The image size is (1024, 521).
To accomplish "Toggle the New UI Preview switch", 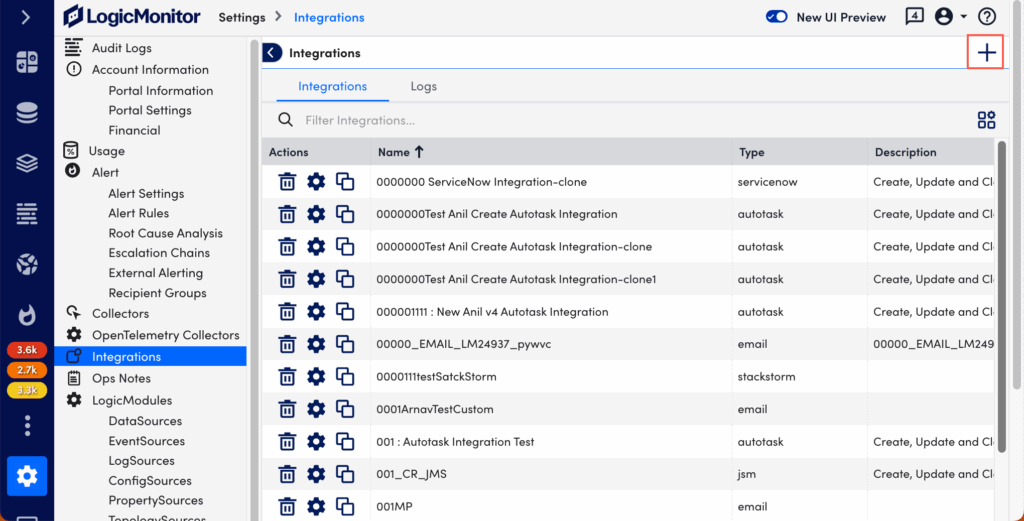I will coord(777,17).
